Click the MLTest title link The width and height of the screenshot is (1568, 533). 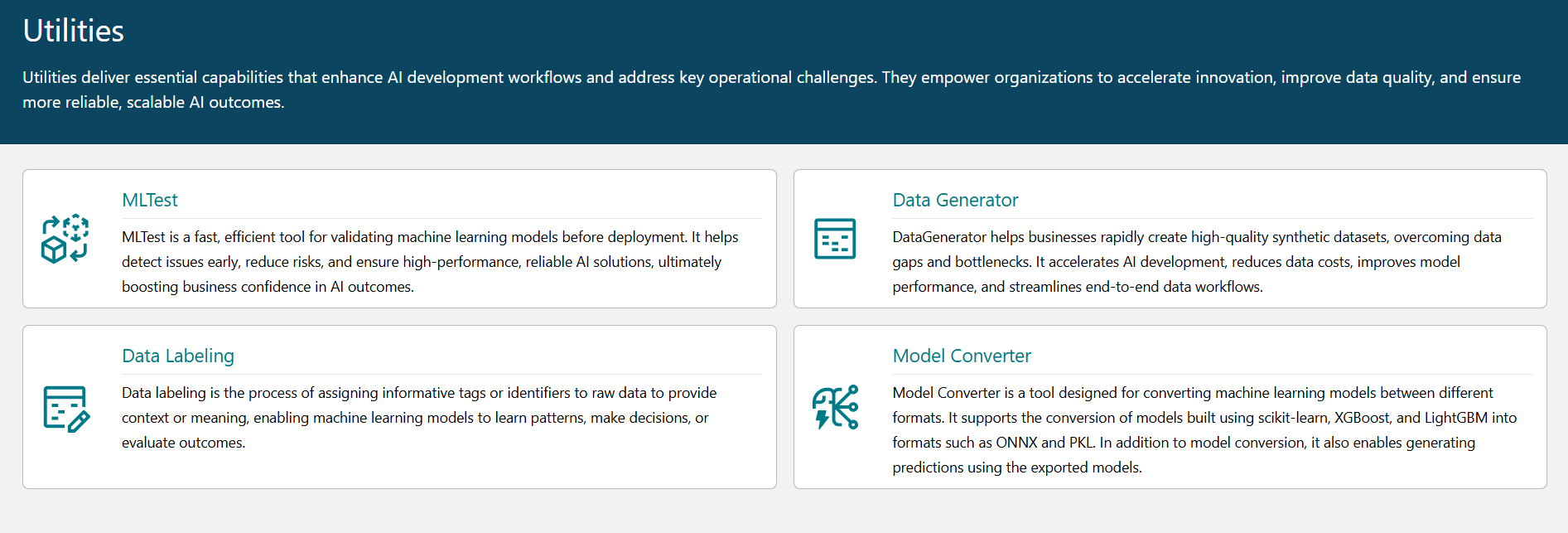pos(150,200)
